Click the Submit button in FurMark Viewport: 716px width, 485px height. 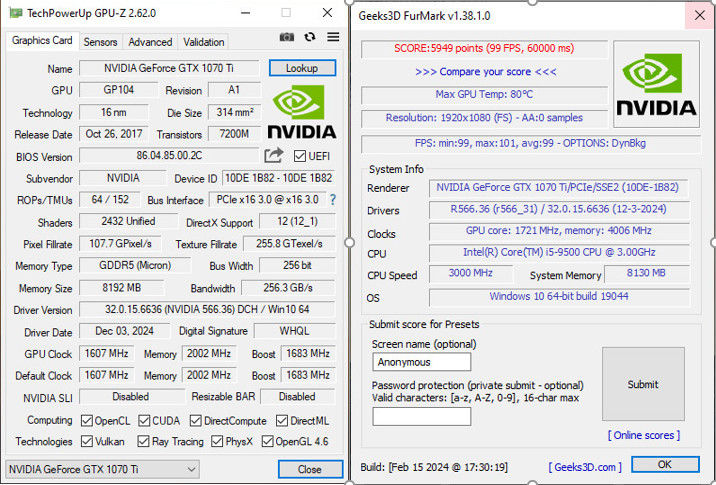pos(643,384)
